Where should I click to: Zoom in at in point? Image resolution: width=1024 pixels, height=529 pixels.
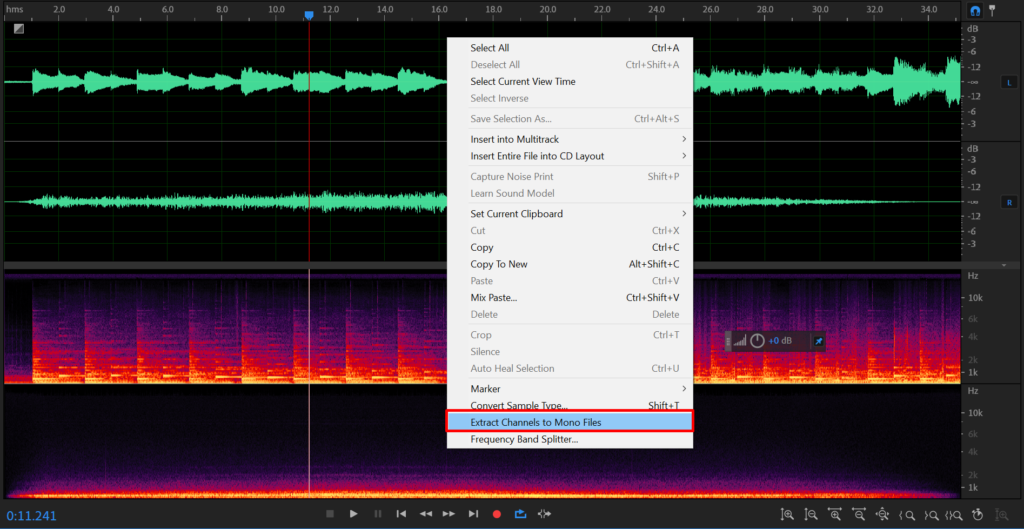click(x=906, y=514)
